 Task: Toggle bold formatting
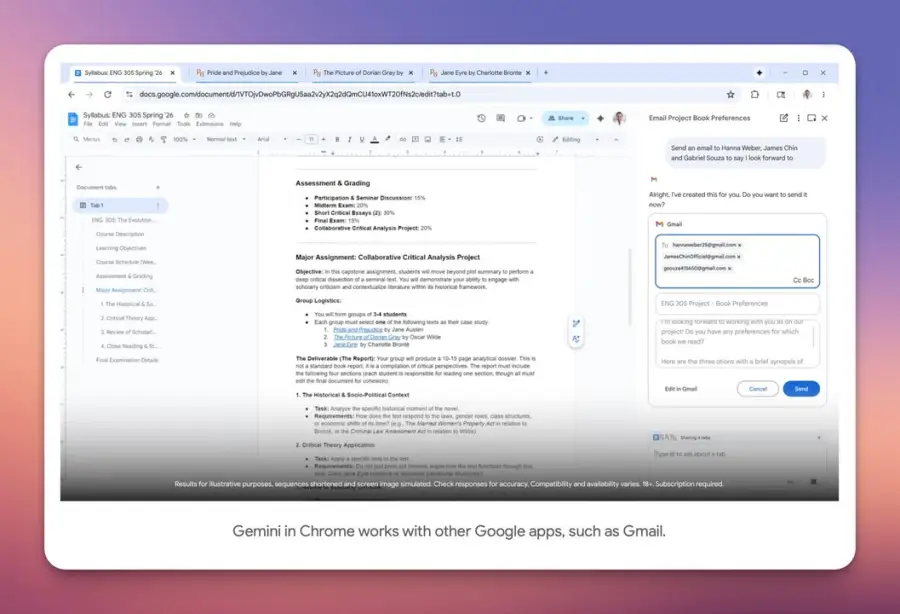pyautogui.click(x=337, y=139)
